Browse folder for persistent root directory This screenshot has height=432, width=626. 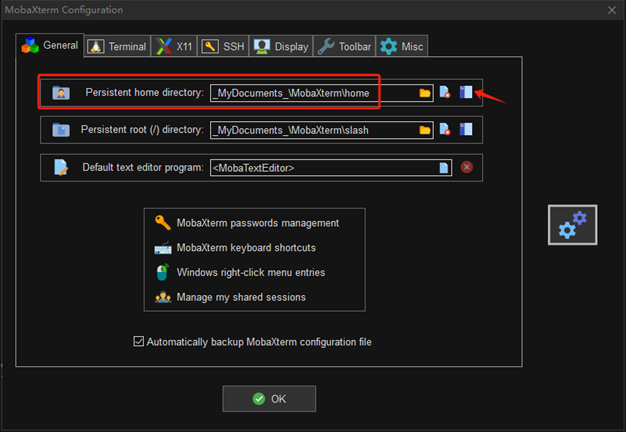(x=425, y=130)
